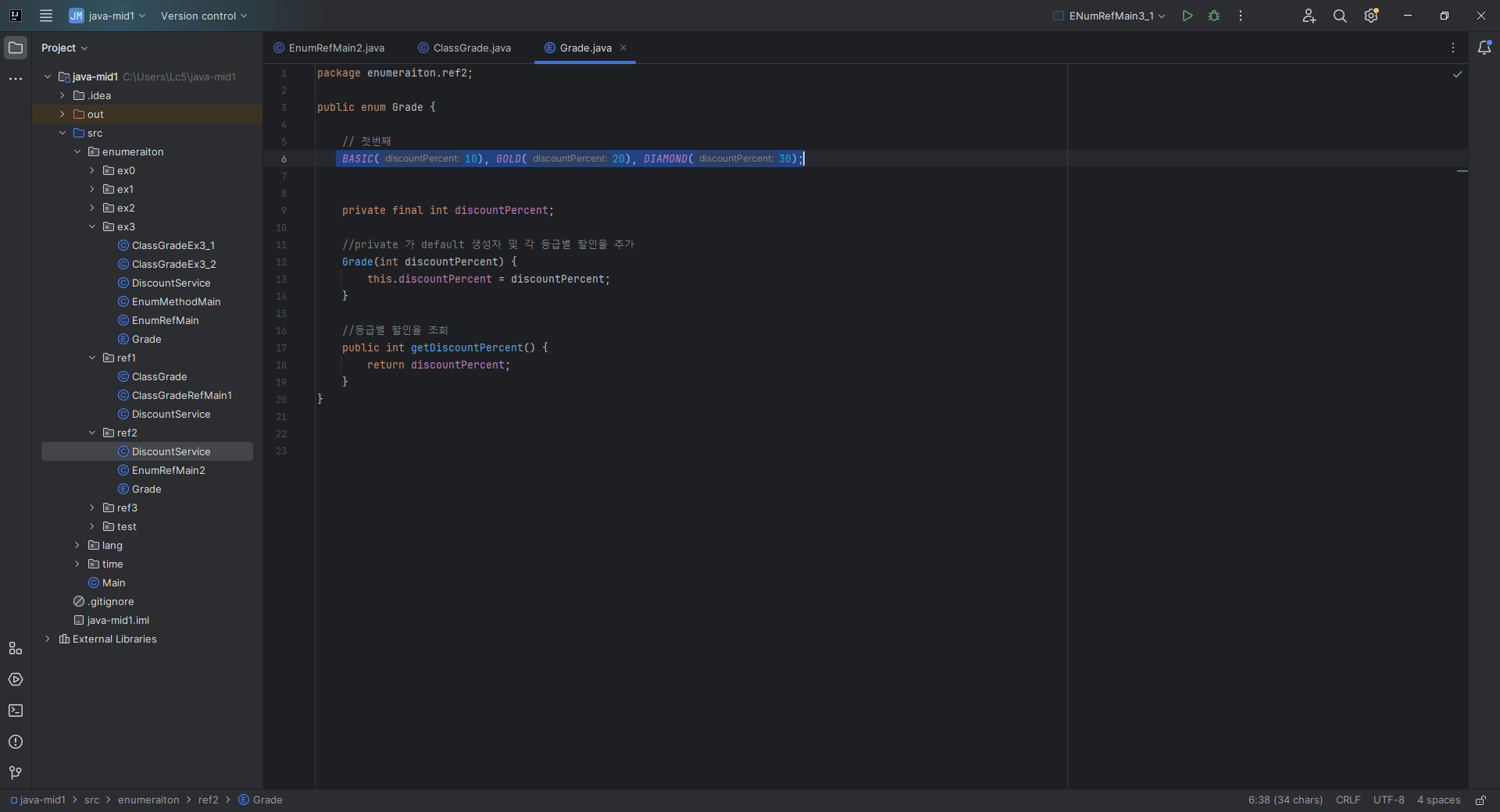Expand the ref3 package
The height and width of the screenshot is (812, 1500).
[x=92, y=507]
